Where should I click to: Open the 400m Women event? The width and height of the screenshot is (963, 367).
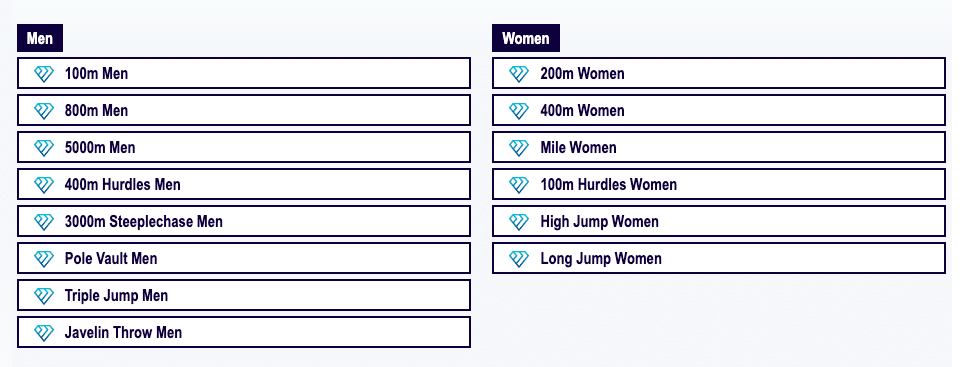(719, 110)
